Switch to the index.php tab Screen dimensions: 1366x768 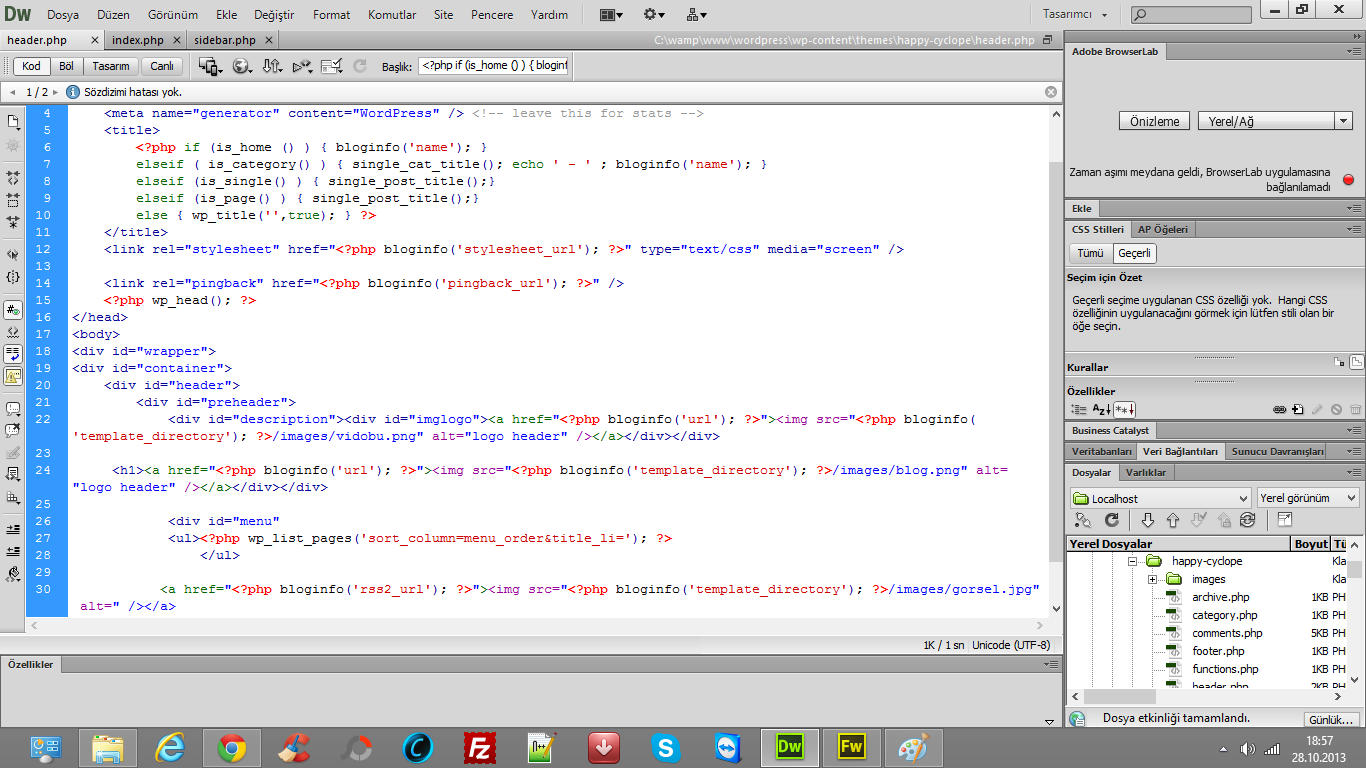pos(138,40)
